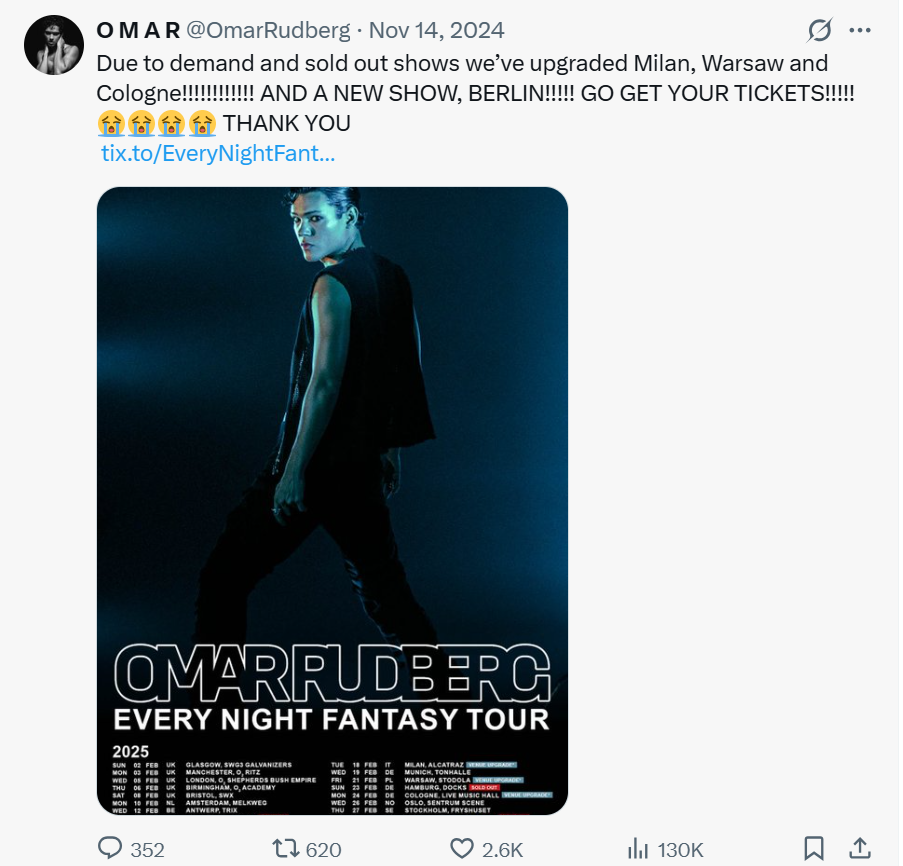Open the Grok explain icon
The height and width of the screenshot is (866, 903).
(819, 31)
